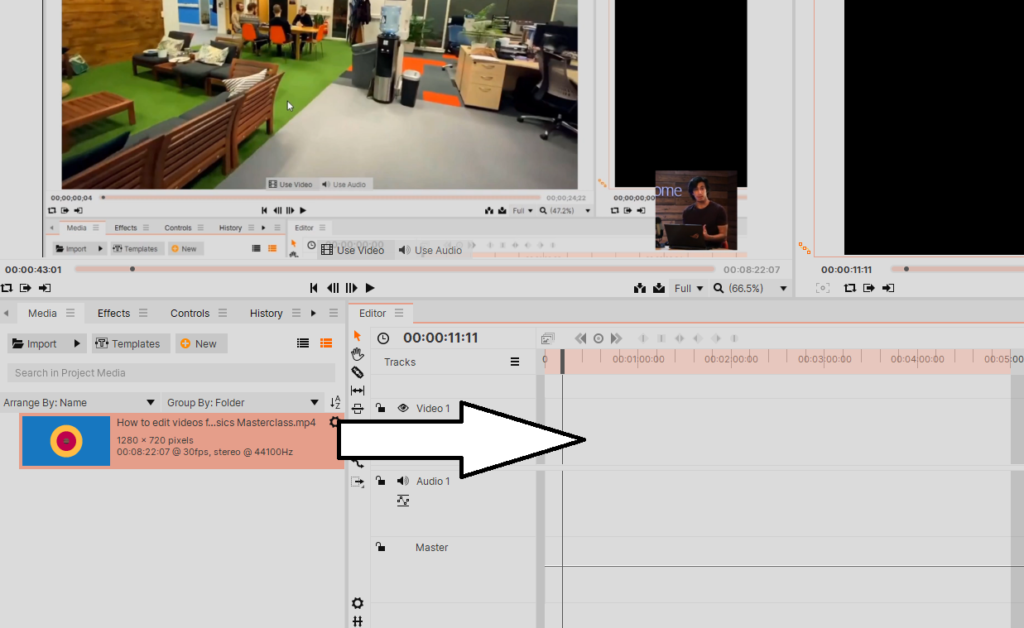Click Overlay Clip icon beside the Full dropdown
The image size is (1024, 628).
(659, 288)
